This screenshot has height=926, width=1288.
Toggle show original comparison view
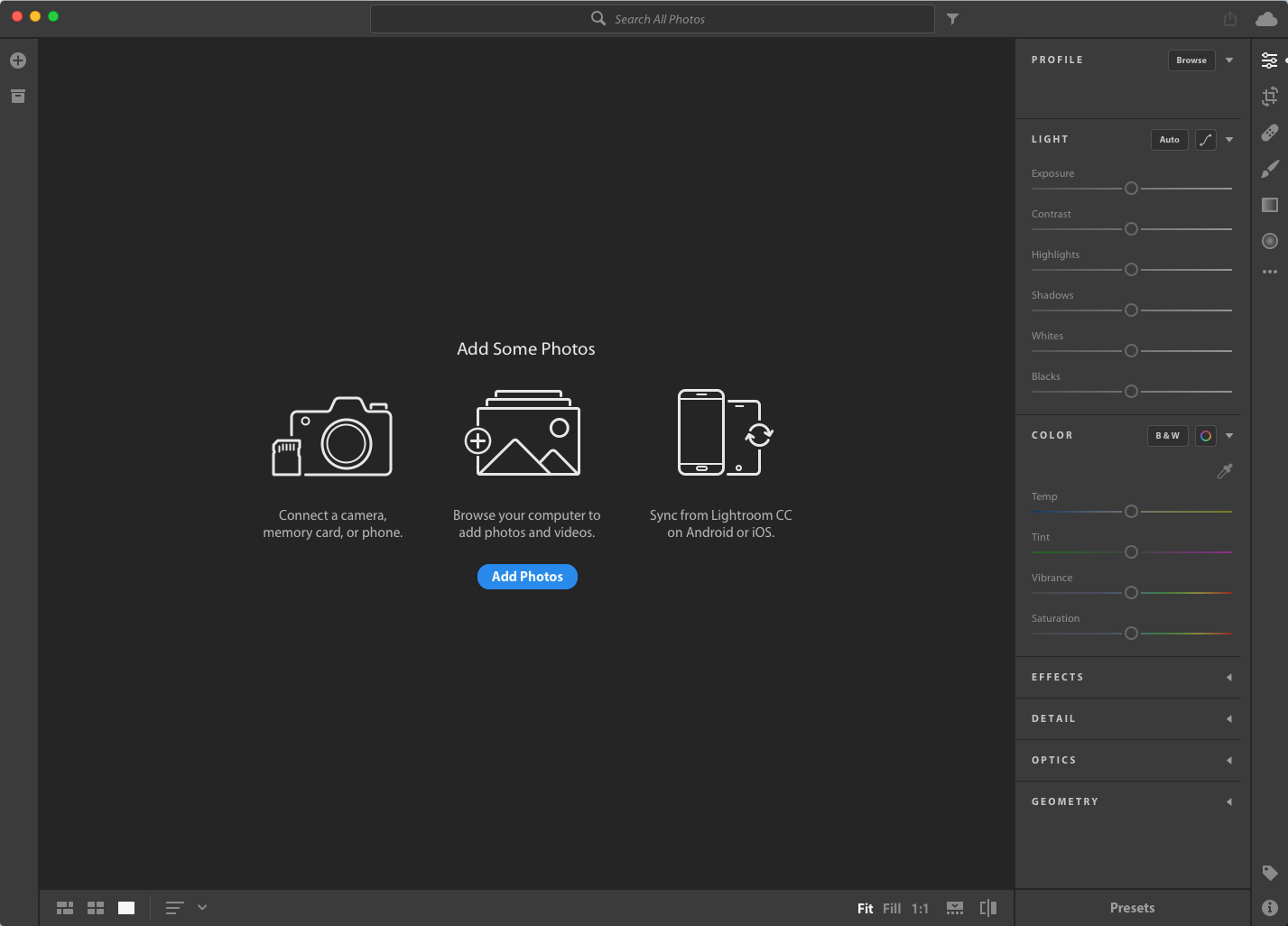988,908
